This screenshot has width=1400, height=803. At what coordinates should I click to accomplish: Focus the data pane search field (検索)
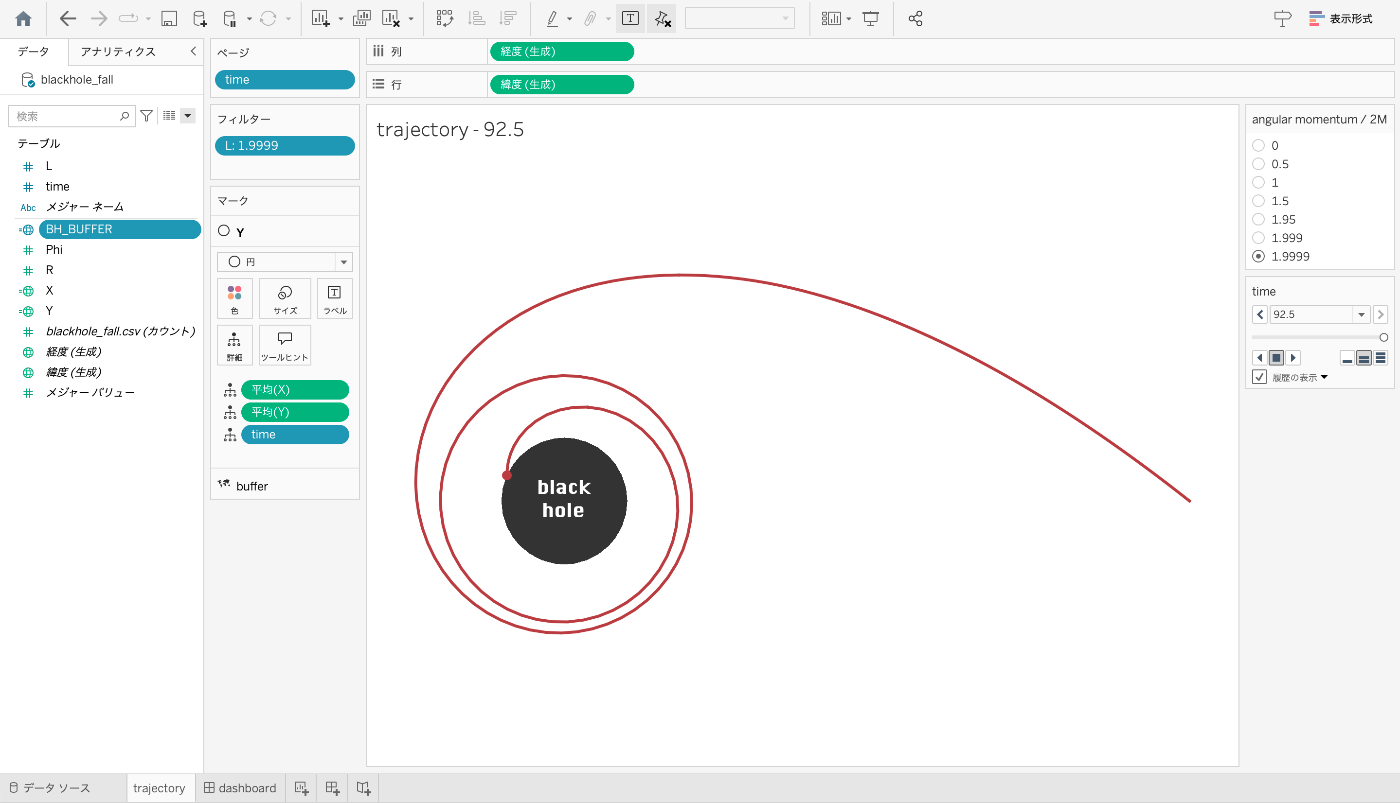click(71, 116)
